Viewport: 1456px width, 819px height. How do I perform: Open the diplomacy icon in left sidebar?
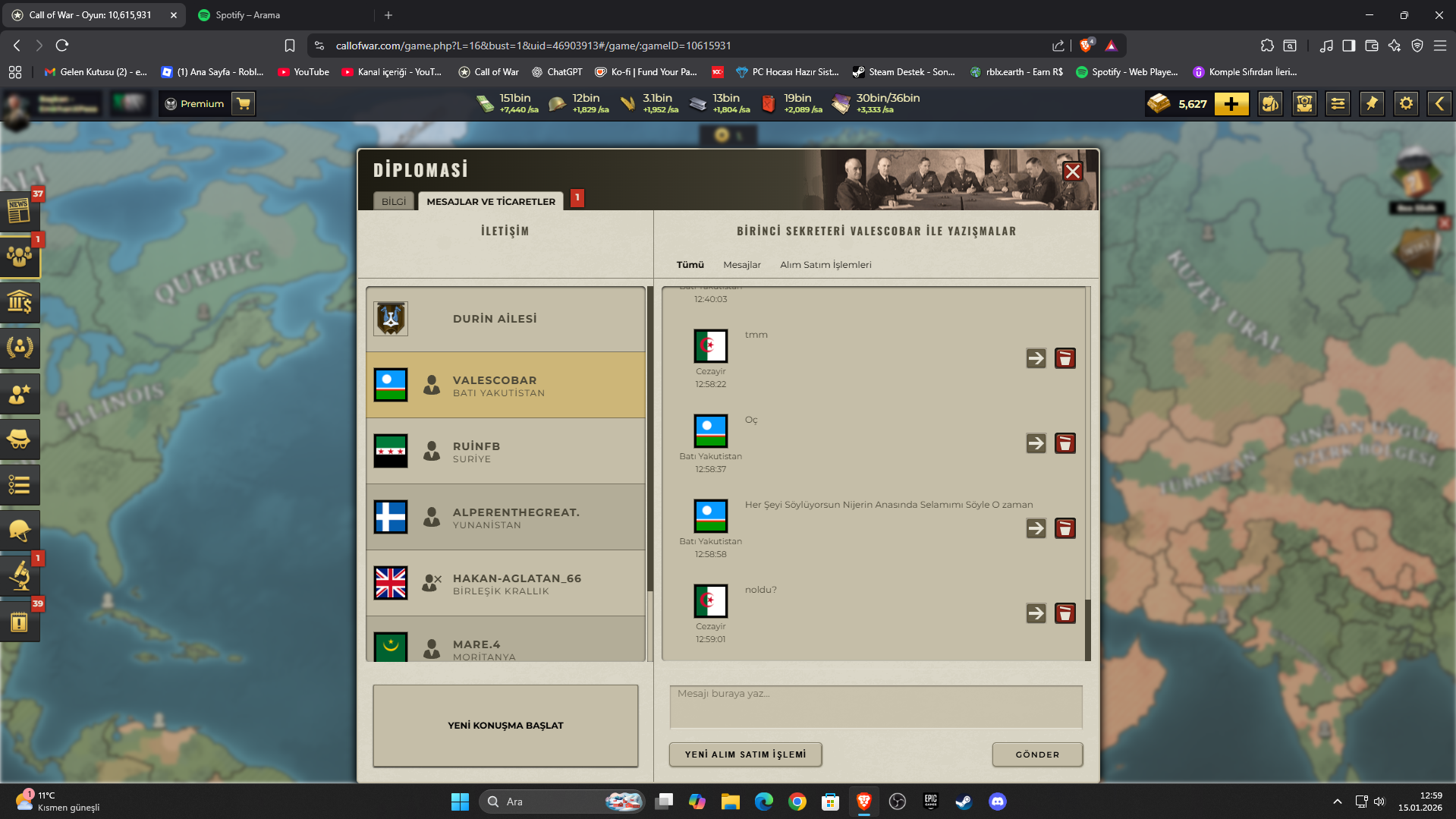[x=19, y=257]
